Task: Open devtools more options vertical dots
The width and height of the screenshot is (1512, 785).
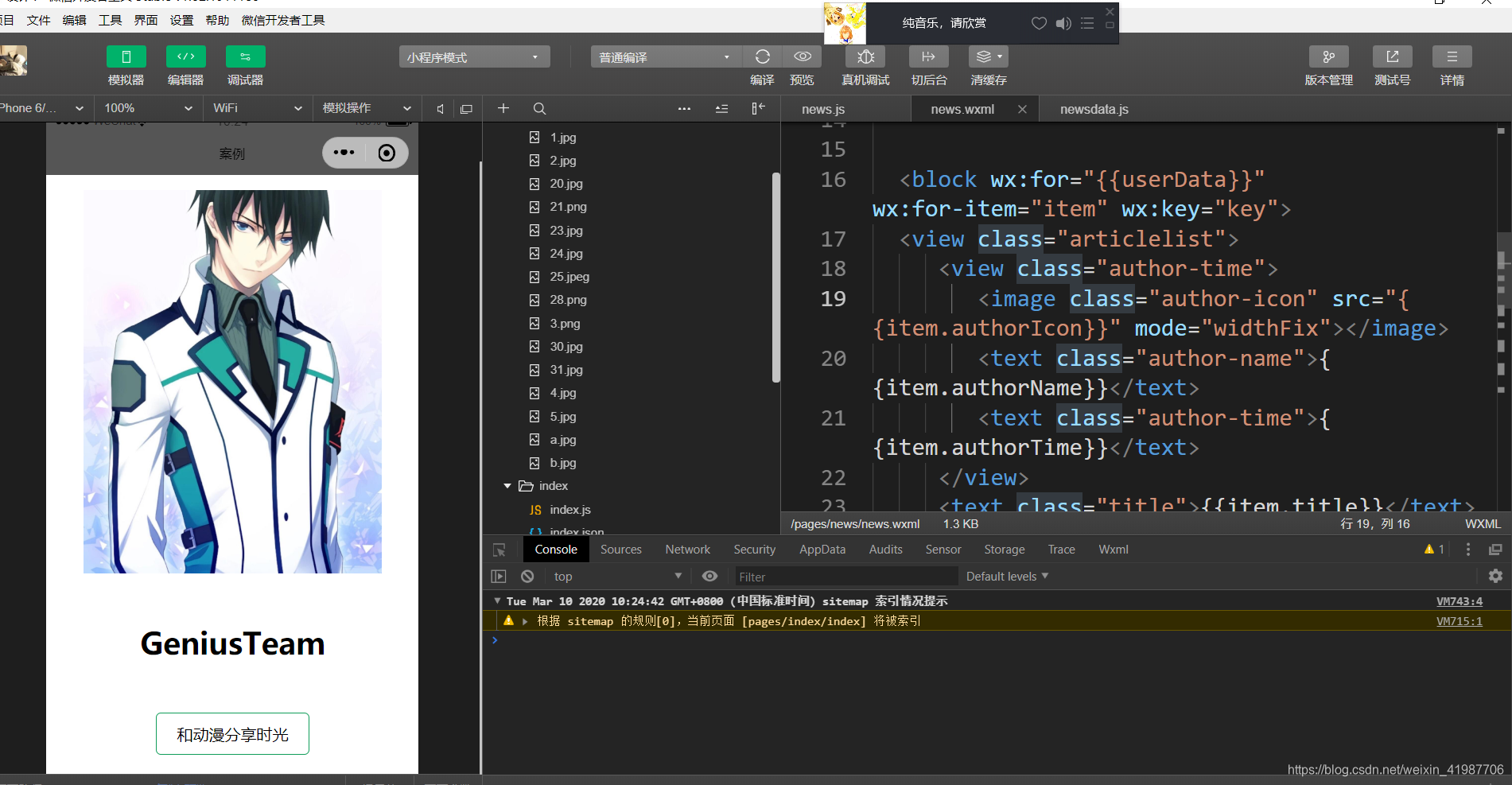Action: point(1468,550)
